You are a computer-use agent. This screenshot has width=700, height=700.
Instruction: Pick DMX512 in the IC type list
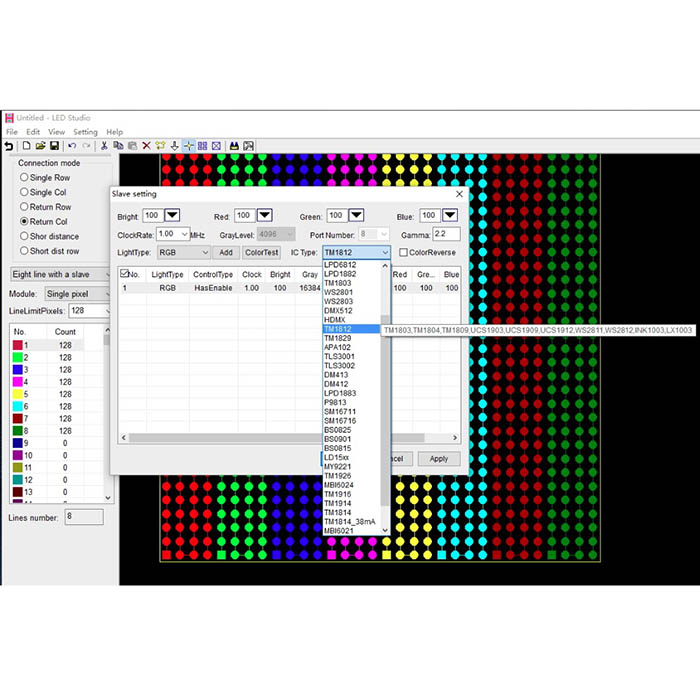(351, 310)
